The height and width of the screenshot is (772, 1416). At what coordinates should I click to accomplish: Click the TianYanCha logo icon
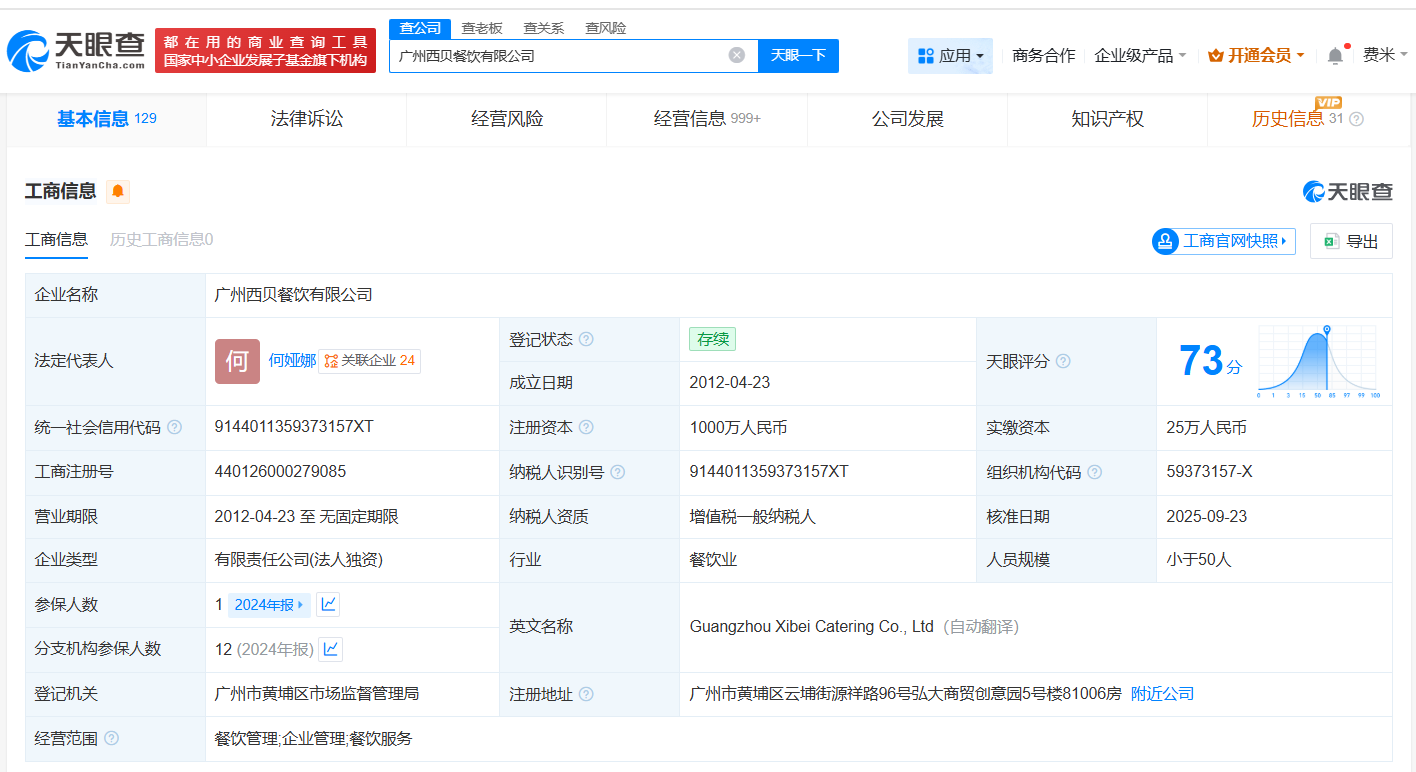(x=27, y=50)
